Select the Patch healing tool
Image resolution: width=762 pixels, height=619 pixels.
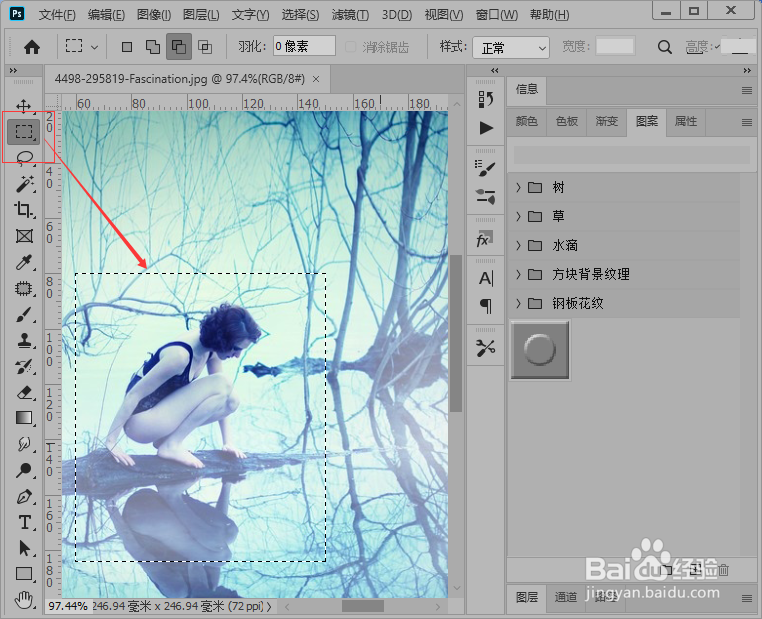pos(24,289)
